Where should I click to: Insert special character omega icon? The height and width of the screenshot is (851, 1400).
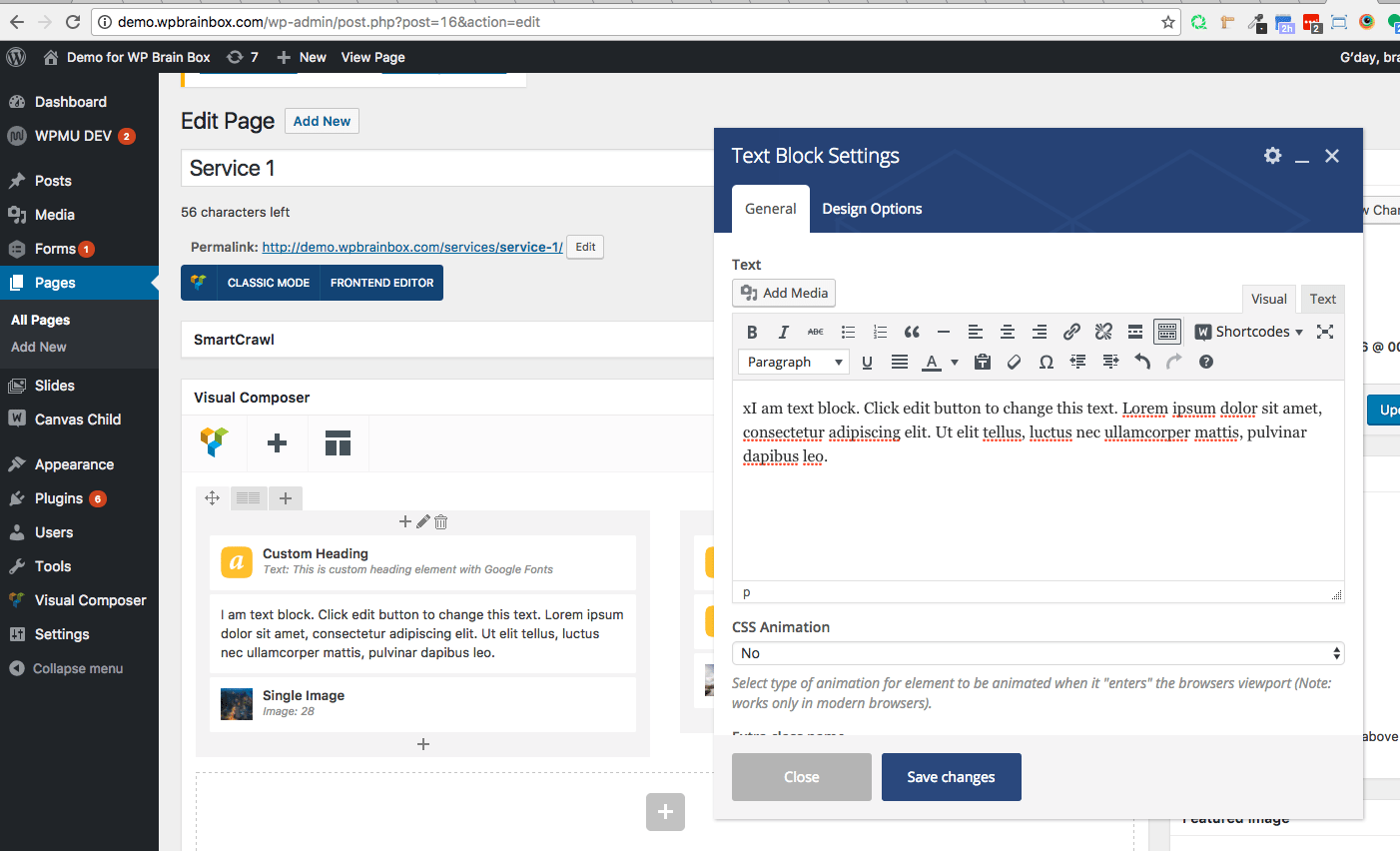point(1047,362)
